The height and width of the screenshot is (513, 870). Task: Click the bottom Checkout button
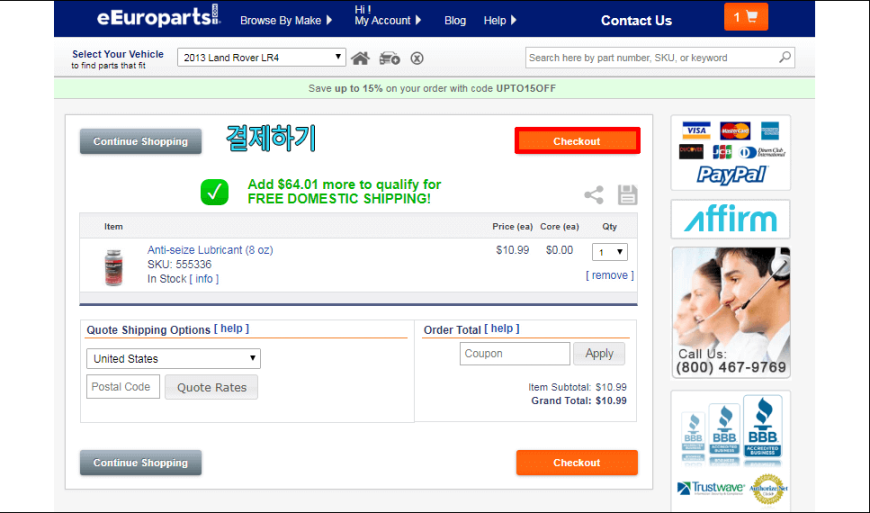point(576,463)
